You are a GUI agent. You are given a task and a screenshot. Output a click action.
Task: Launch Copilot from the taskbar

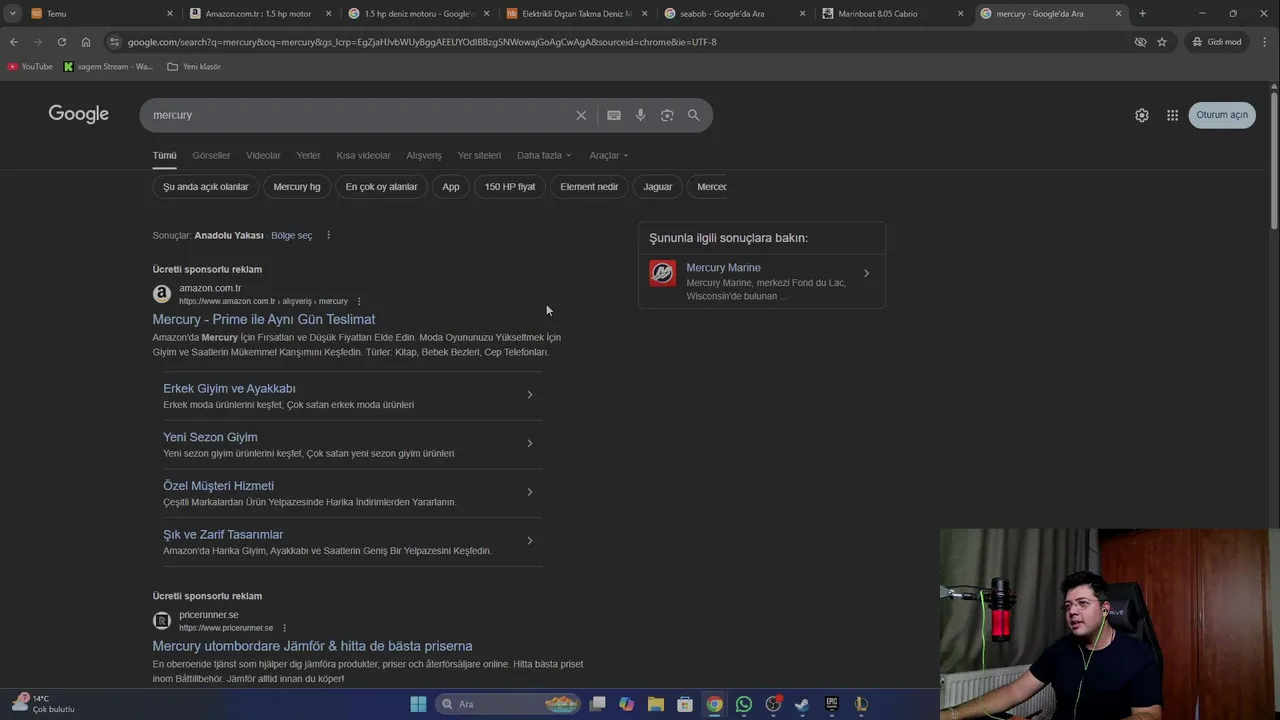626,704
